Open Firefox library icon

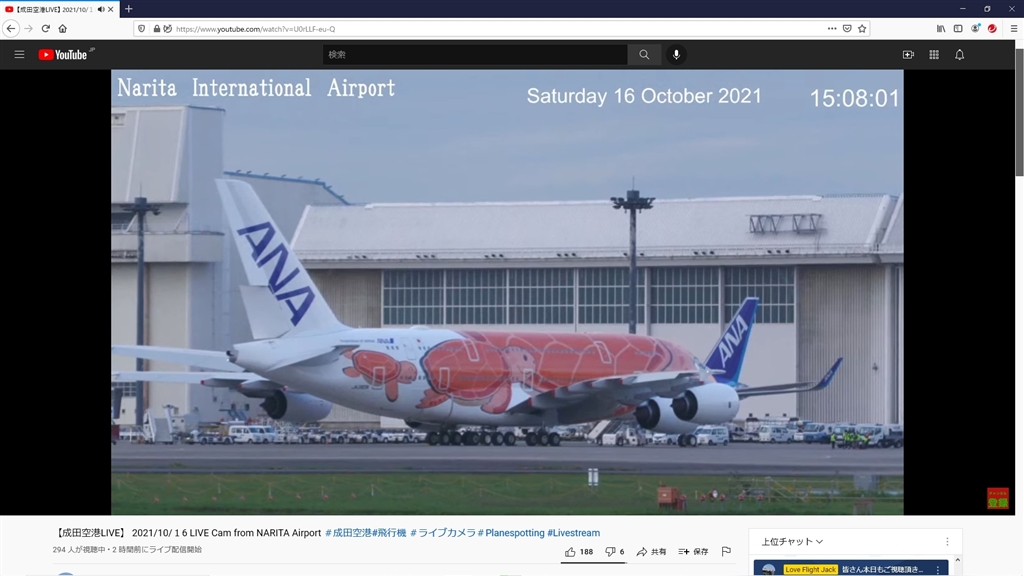point(941,29)
